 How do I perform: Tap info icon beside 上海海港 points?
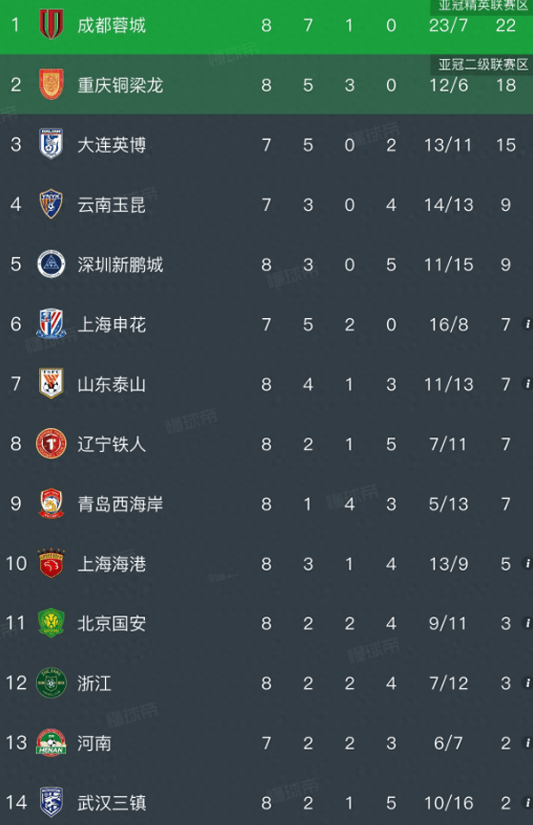527,564
